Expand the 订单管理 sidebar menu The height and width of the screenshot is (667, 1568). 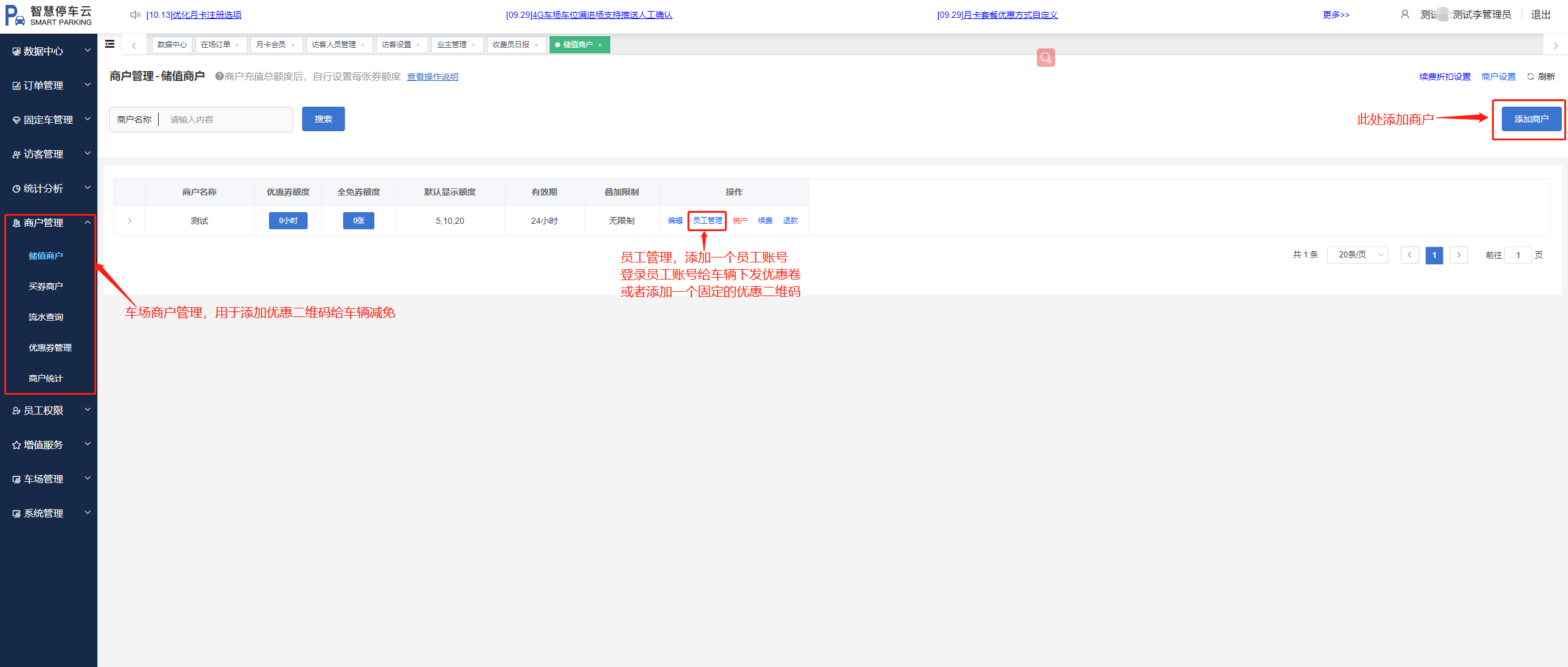click(x=48, y=85)
